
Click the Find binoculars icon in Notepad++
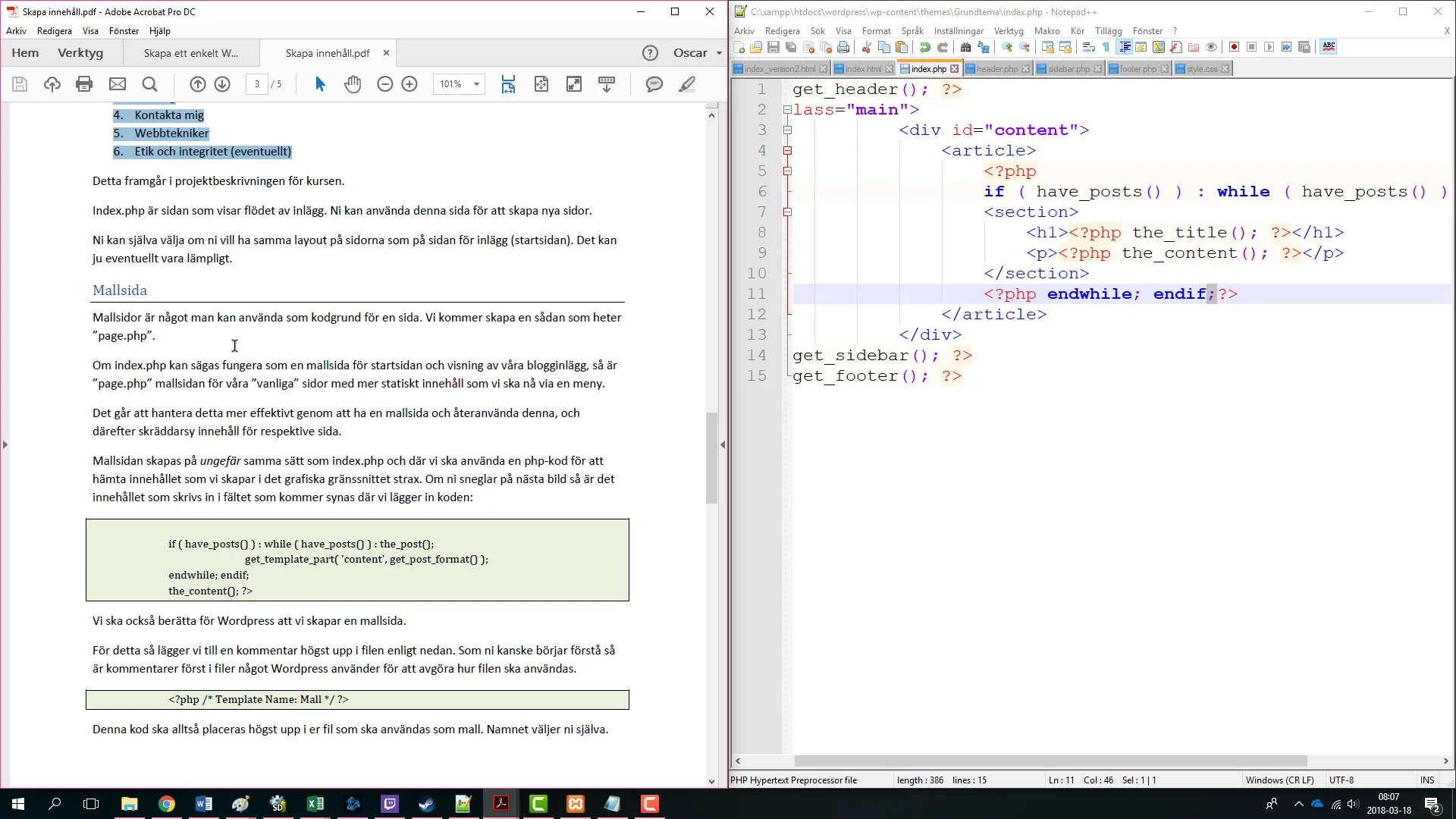click(x=966, y=47)
